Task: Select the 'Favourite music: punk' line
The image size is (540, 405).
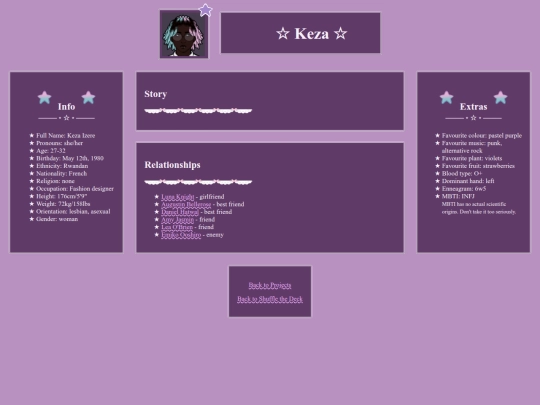Action: 472,147
